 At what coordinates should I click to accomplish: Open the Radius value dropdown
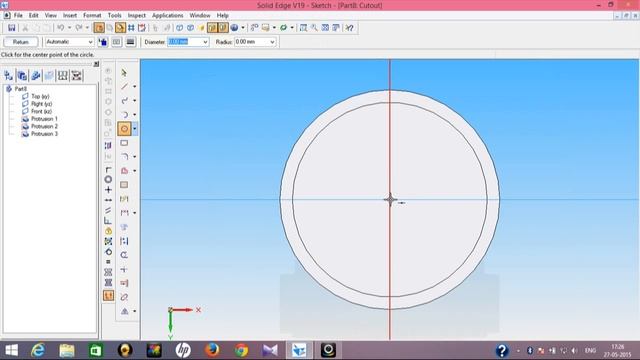click(272, 42)
